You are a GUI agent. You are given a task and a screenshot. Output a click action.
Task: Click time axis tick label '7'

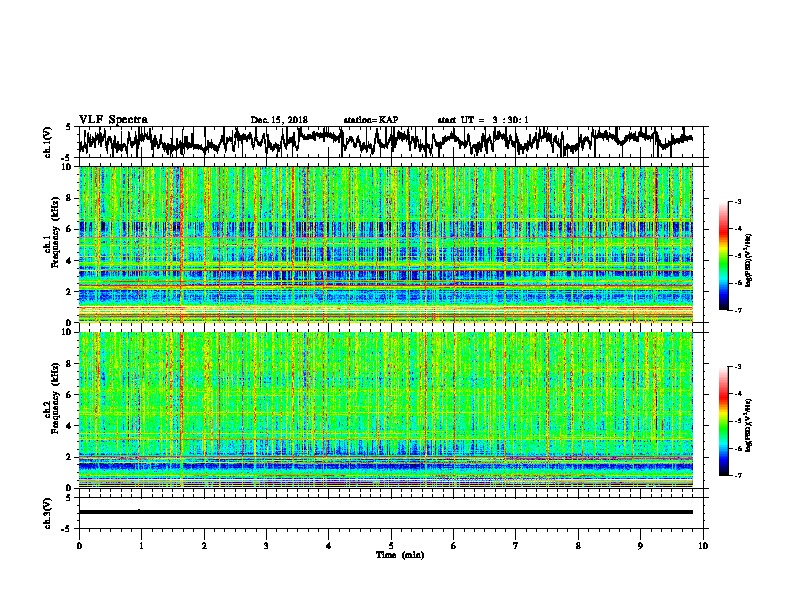coord(516,545)
